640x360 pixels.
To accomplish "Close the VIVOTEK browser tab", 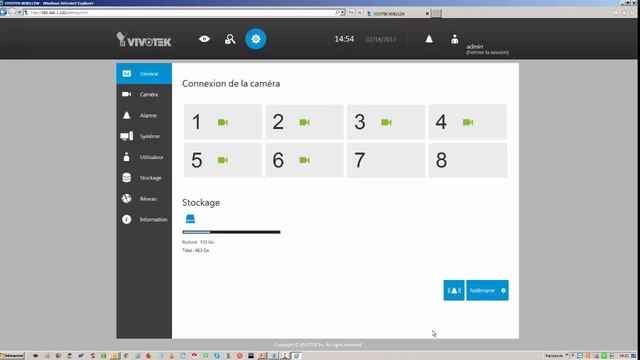I will [427, 13].
